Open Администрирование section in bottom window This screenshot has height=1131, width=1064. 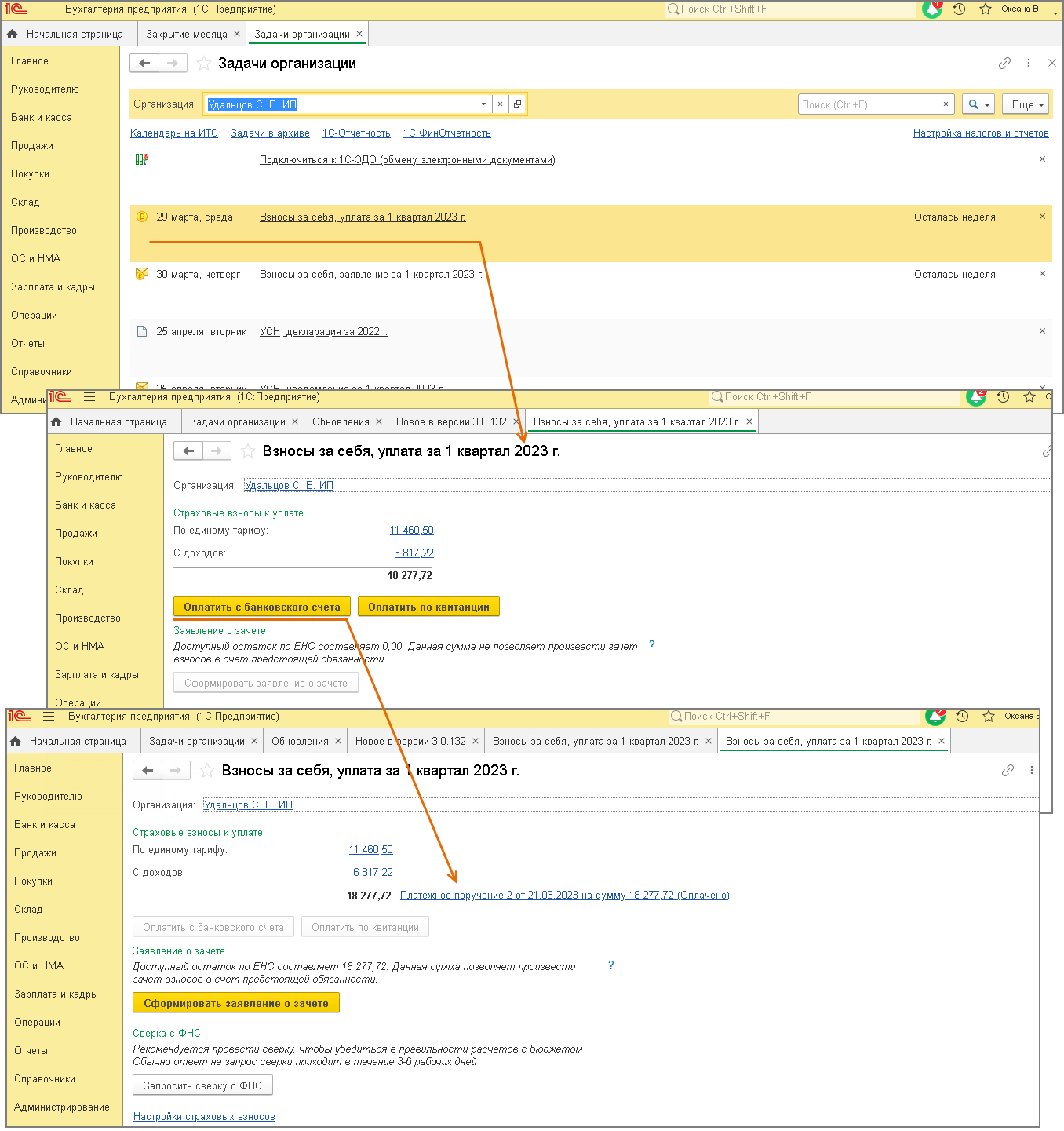[x=62, y=1107]
